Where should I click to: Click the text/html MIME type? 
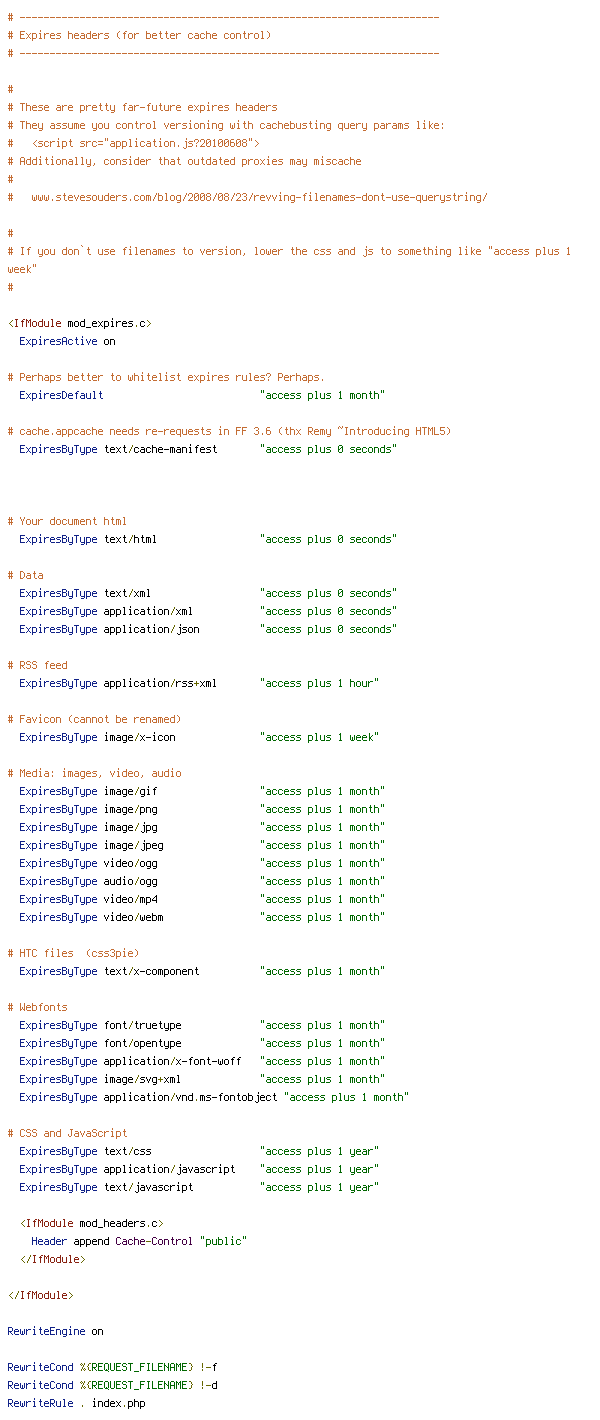pyautogui.click(x=131, y=539)
